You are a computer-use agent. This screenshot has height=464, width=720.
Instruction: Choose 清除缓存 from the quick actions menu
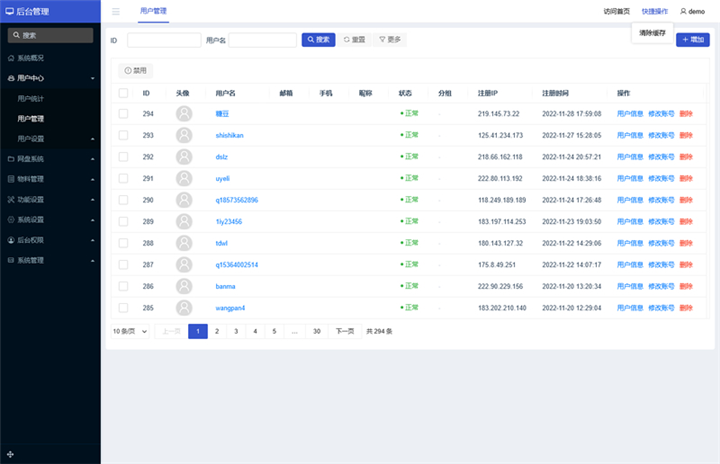[652, 33]
